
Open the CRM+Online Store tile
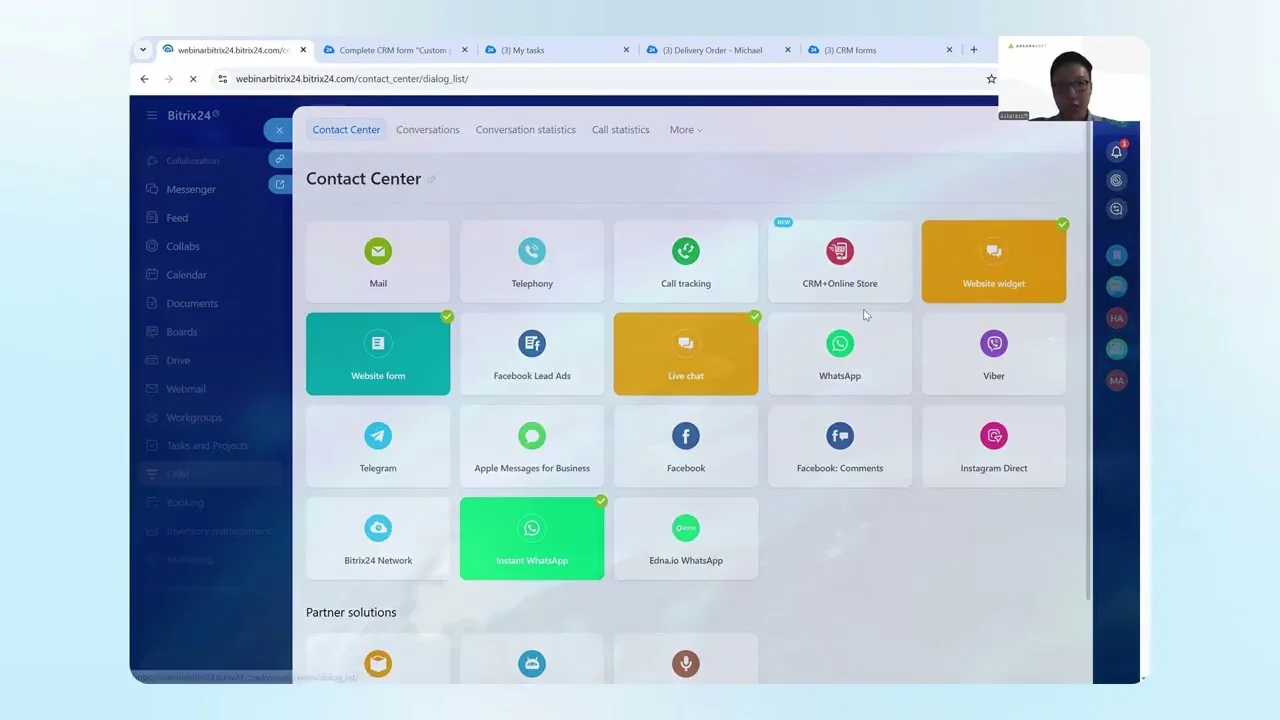(840, 261)
